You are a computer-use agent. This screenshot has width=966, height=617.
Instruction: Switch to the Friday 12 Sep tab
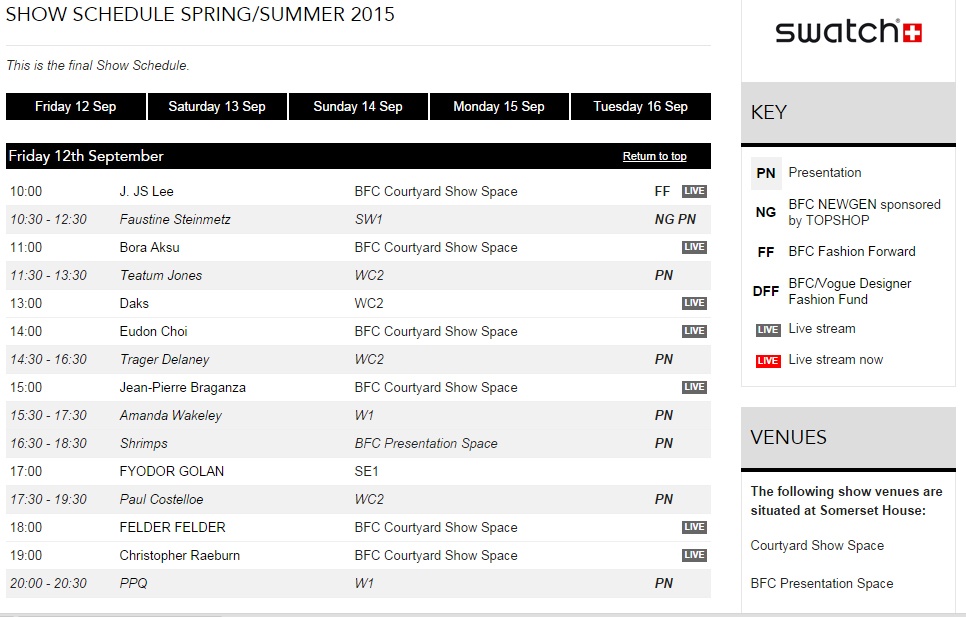(75, 107)
